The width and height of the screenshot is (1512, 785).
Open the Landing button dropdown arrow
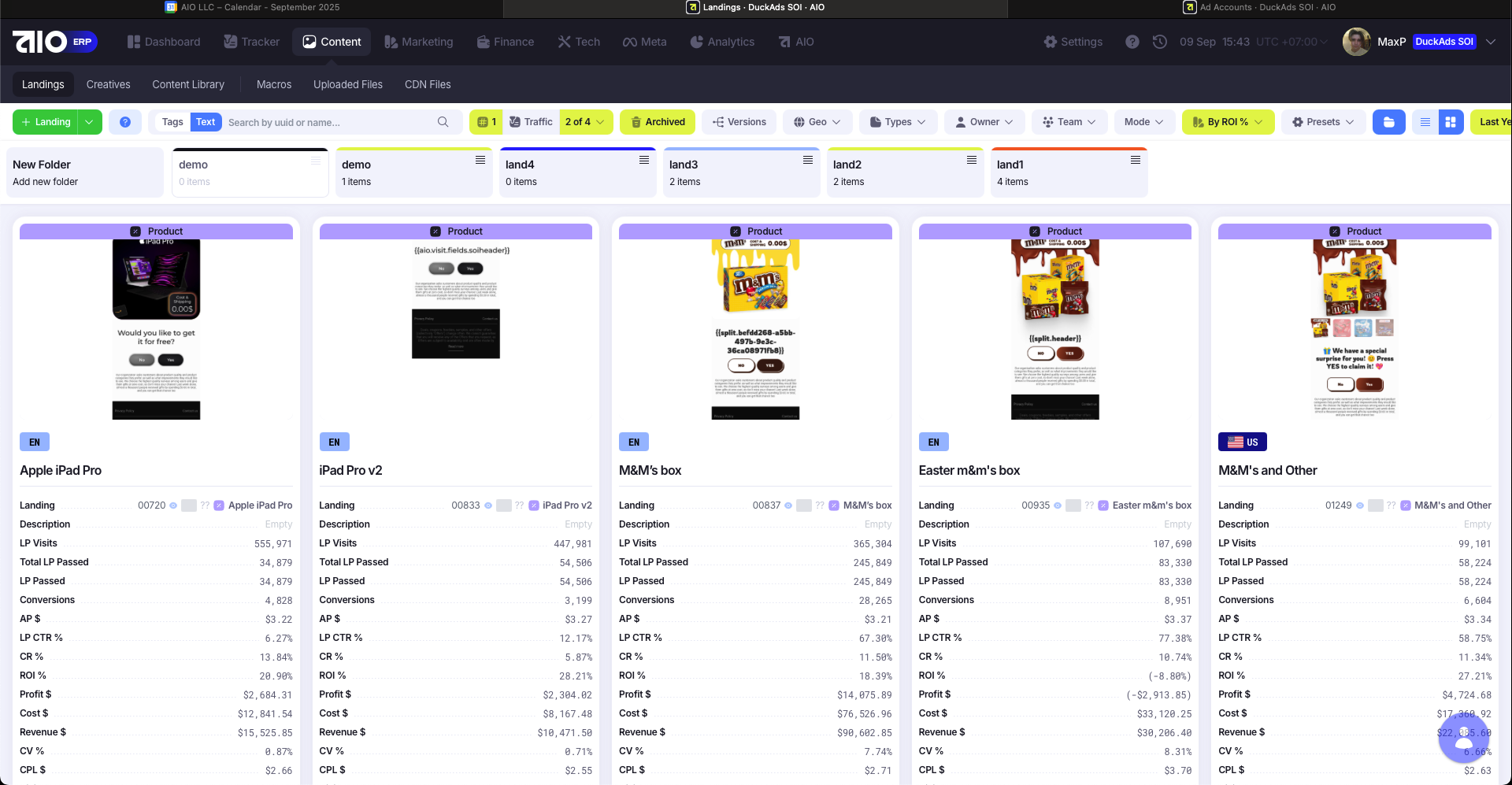point(90,122)
